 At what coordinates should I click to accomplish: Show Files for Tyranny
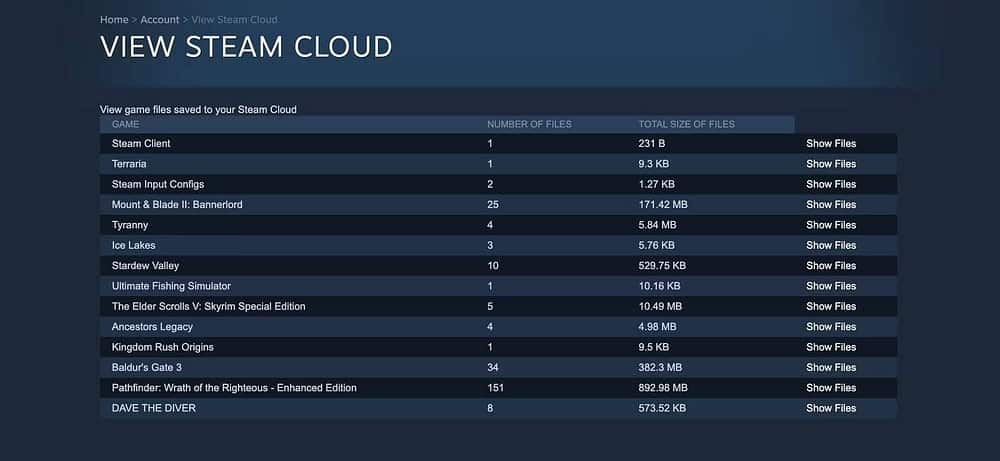click(831, 225)
